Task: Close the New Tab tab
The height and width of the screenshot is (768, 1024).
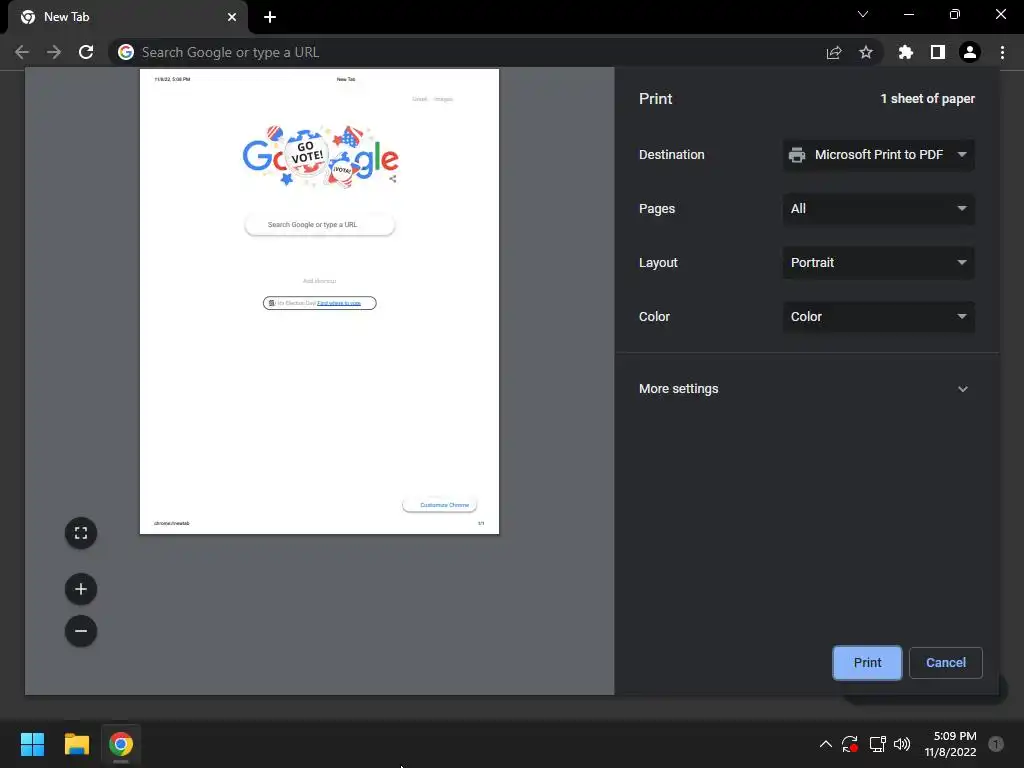Action: click(232, 17)
